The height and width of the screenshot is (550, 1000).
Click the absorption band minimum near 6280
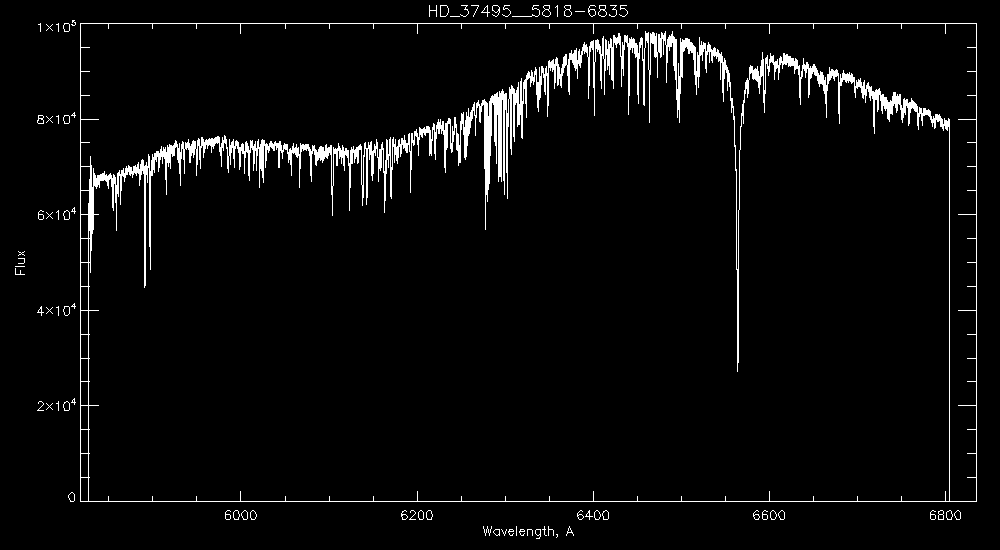pyautogui.click(x=486, y=226)
